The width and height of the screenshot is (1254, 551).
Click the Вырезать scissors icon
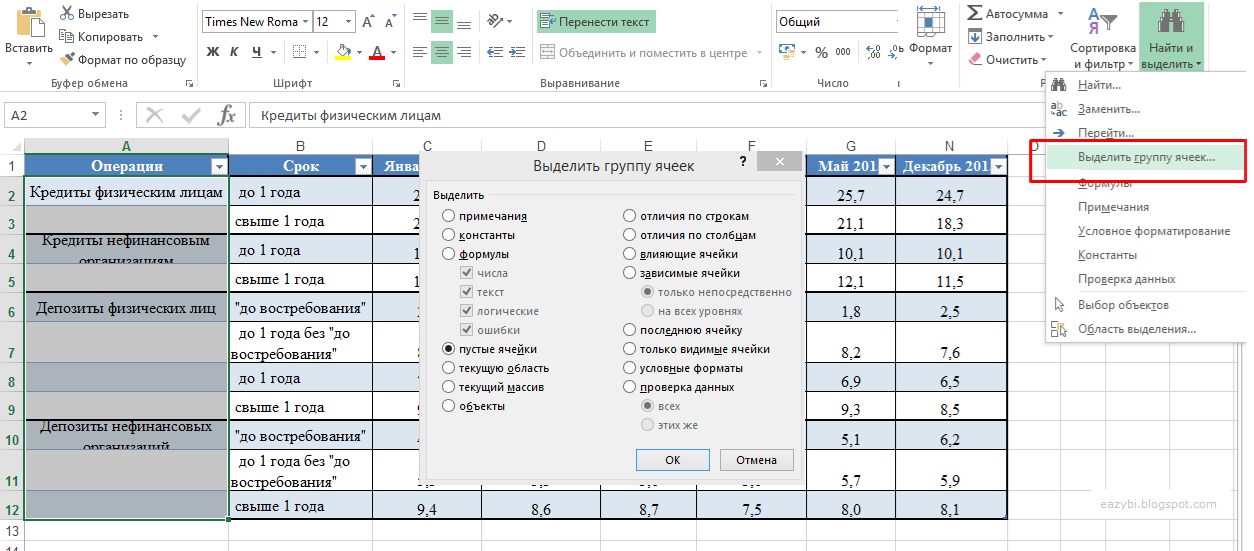(x=67, y=14)
